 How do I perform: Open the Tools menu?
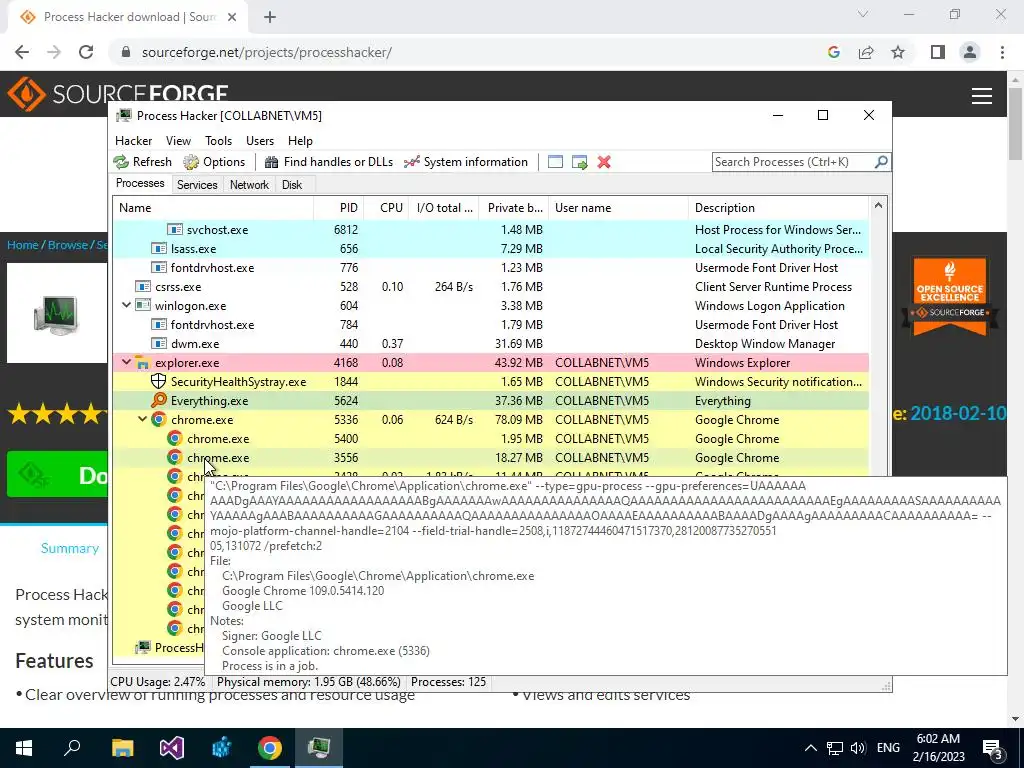(x=218, y=141)
